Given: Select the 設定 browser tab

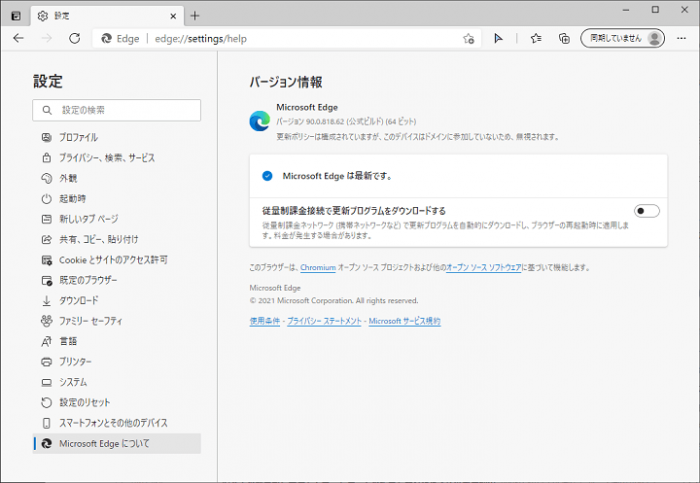Looking at the screenshot, I should pyautogui.click(x=107, y=16).
